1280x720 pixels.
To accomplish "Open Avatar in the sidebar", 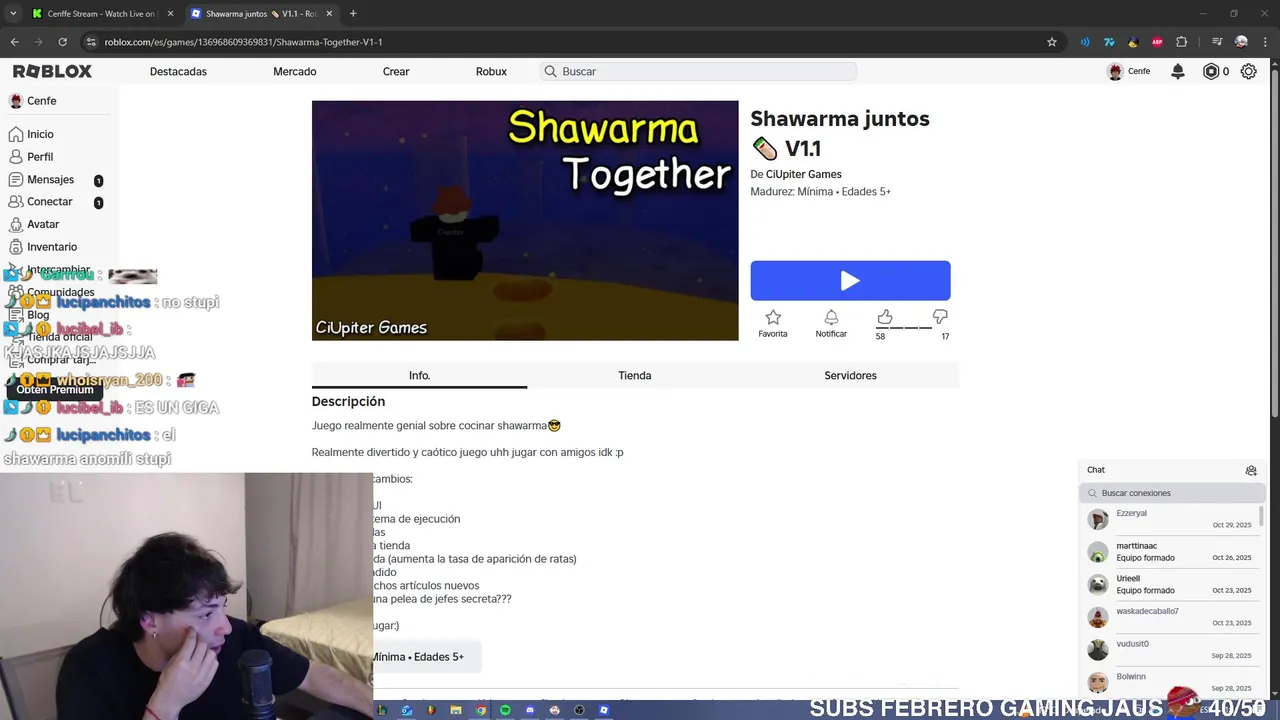I will [x=43, y=224].
